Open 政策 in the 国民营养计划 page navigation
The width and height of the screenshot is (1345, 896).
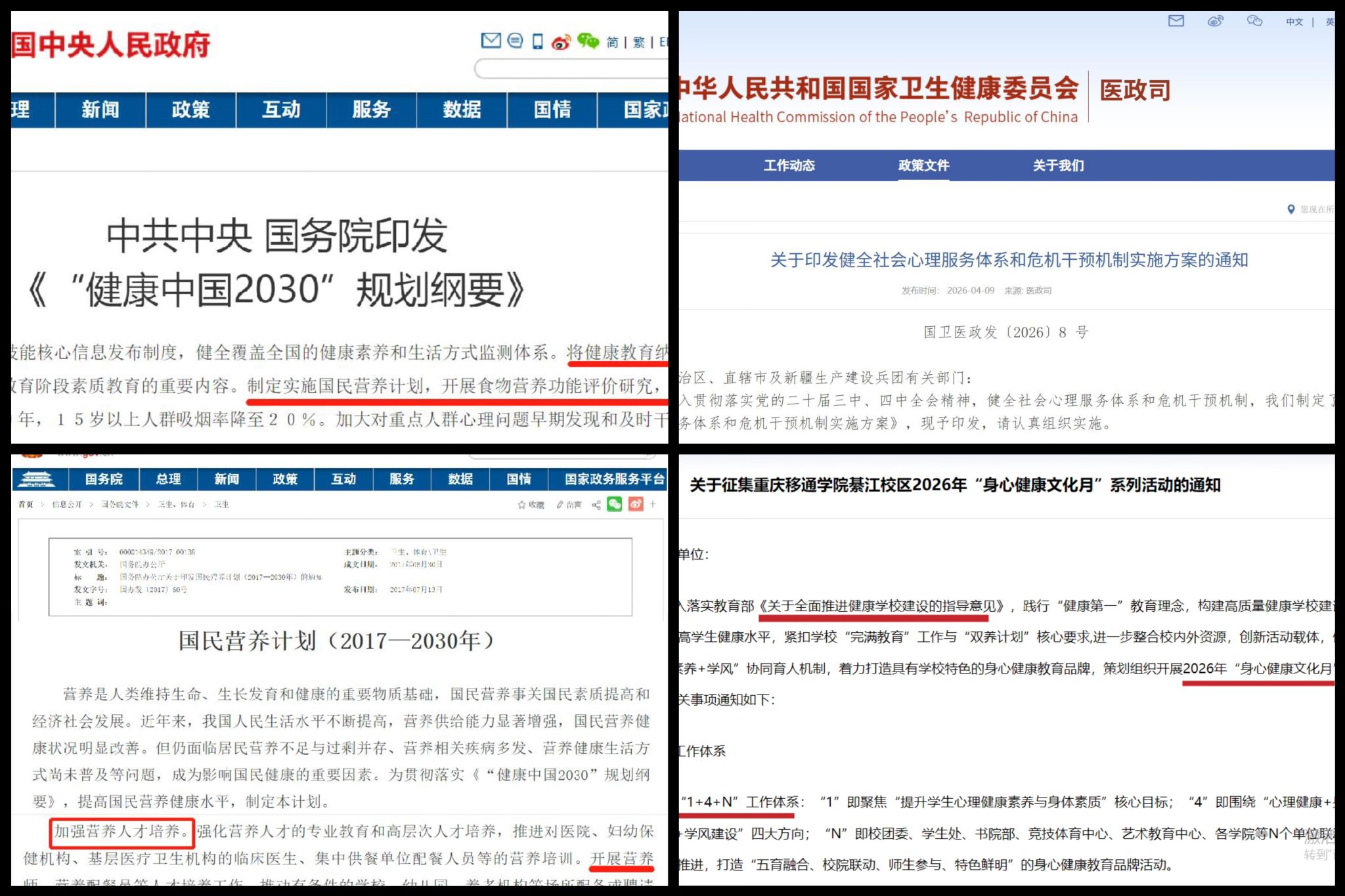[x=285, y=479]
